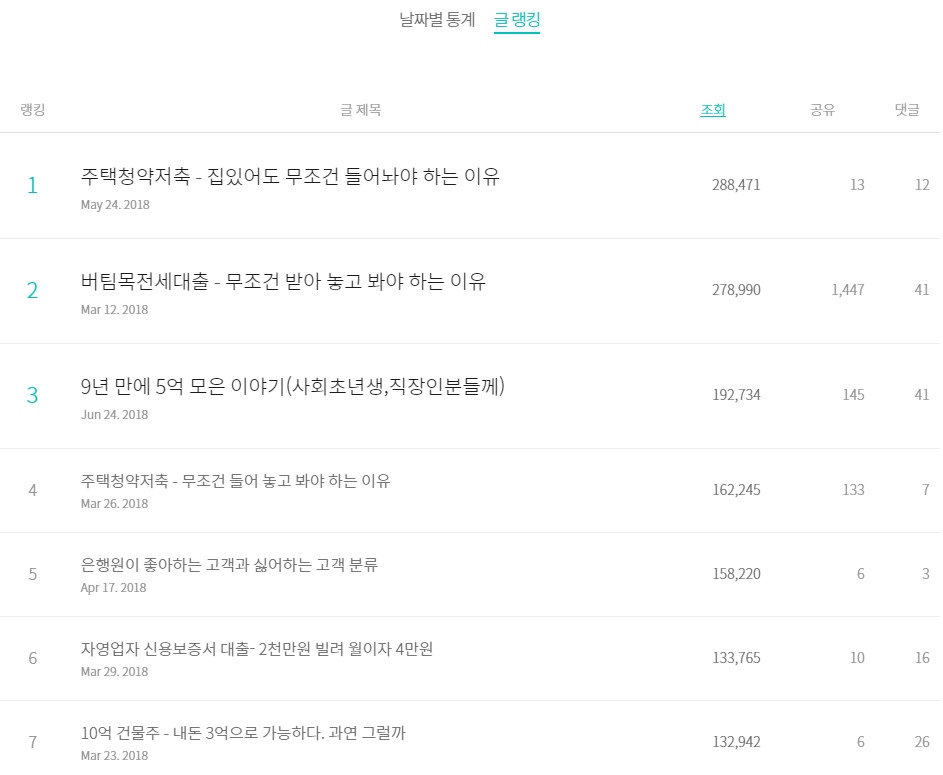Open post 주택청약저축 - 집있어도 무조건 들어놔야 하는 이유
This screenshot has width=943, height=775.
[x=290, y=177]
